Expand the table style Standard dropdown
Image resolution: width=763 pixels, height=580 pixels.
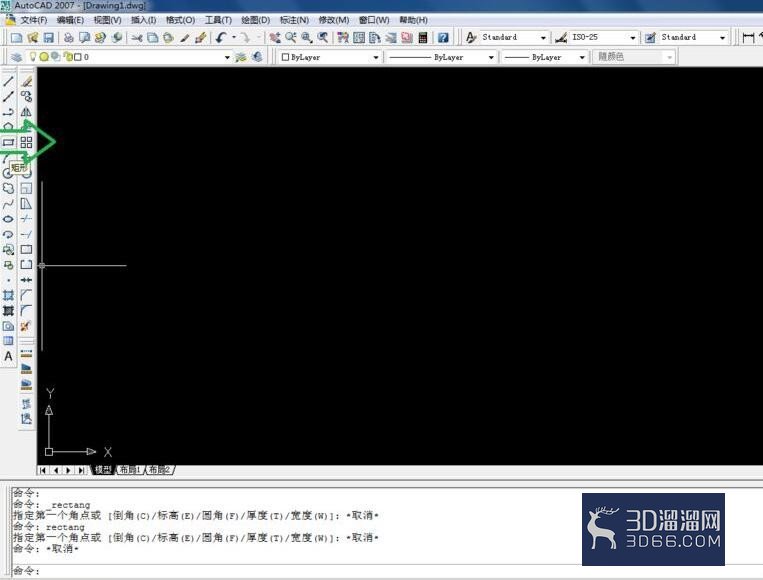pos(722,37)
